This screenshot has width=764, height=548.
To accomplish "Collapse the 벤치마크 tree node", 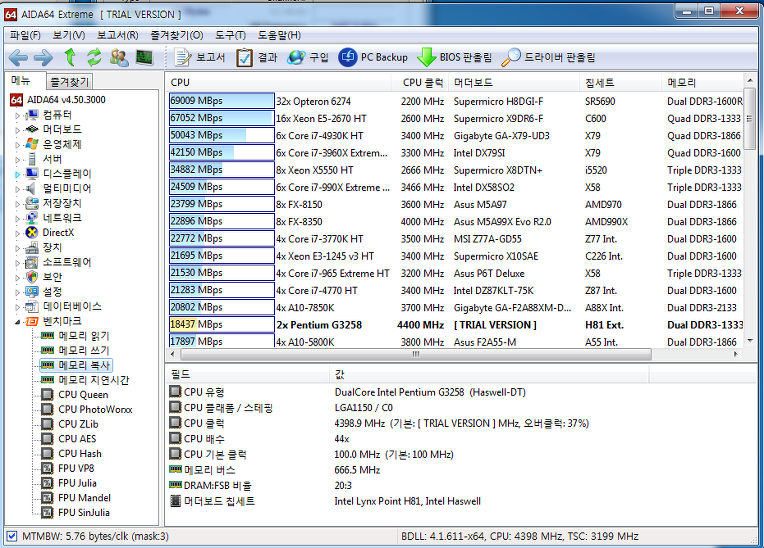I will 18,322.
